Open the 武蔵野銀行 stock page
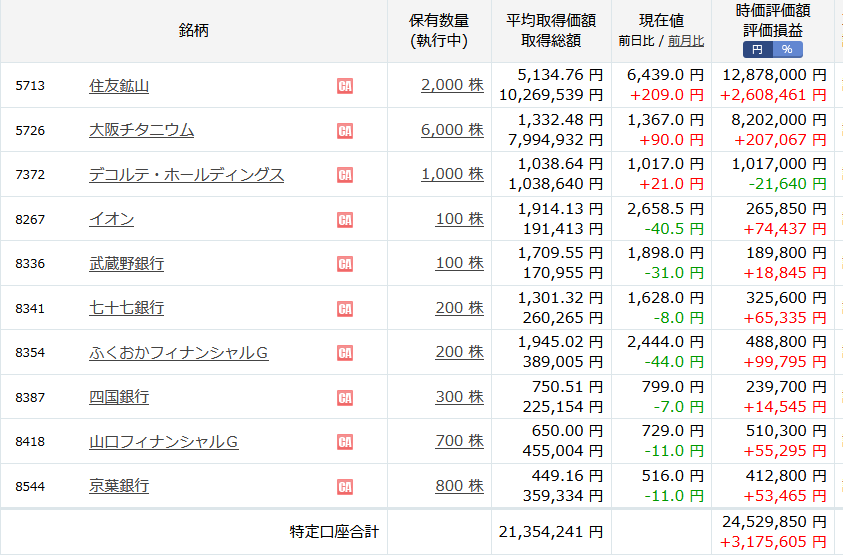The width and height of the screenshot is (843, 555). click(x=126, y=264)
